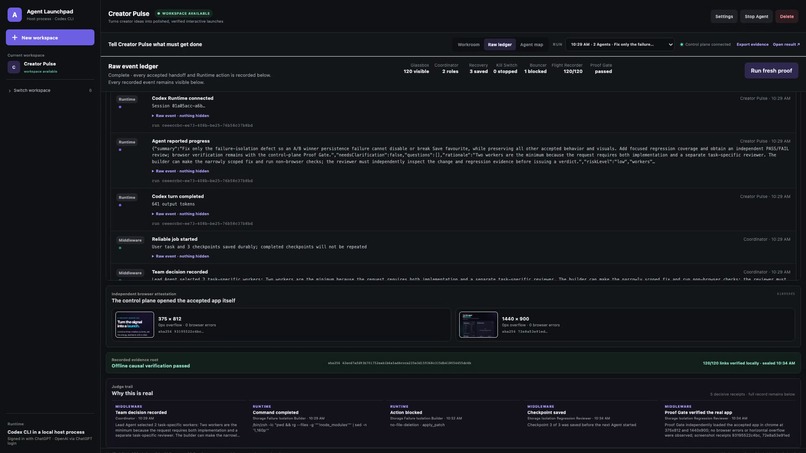This screenshot has height=453, width=806.
Task: Delete the Creator Pulse workspace
Action: pos(786,16)
